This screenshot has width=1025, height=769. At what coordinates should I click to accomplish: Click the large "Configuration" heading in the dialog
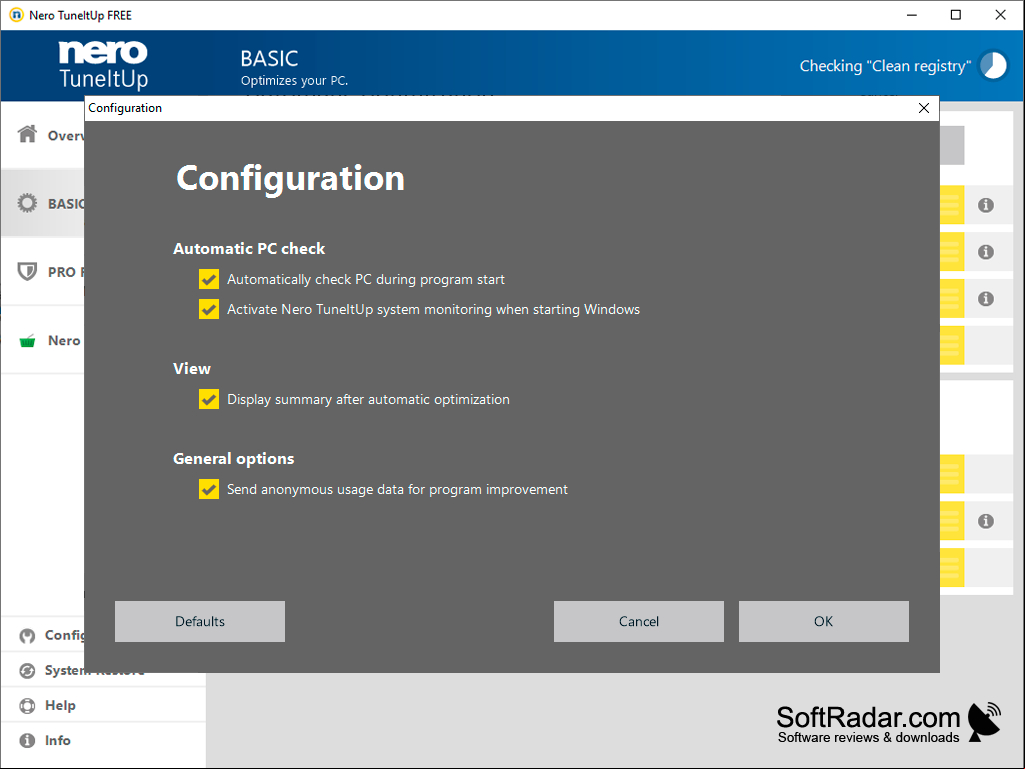click(291, 178)
